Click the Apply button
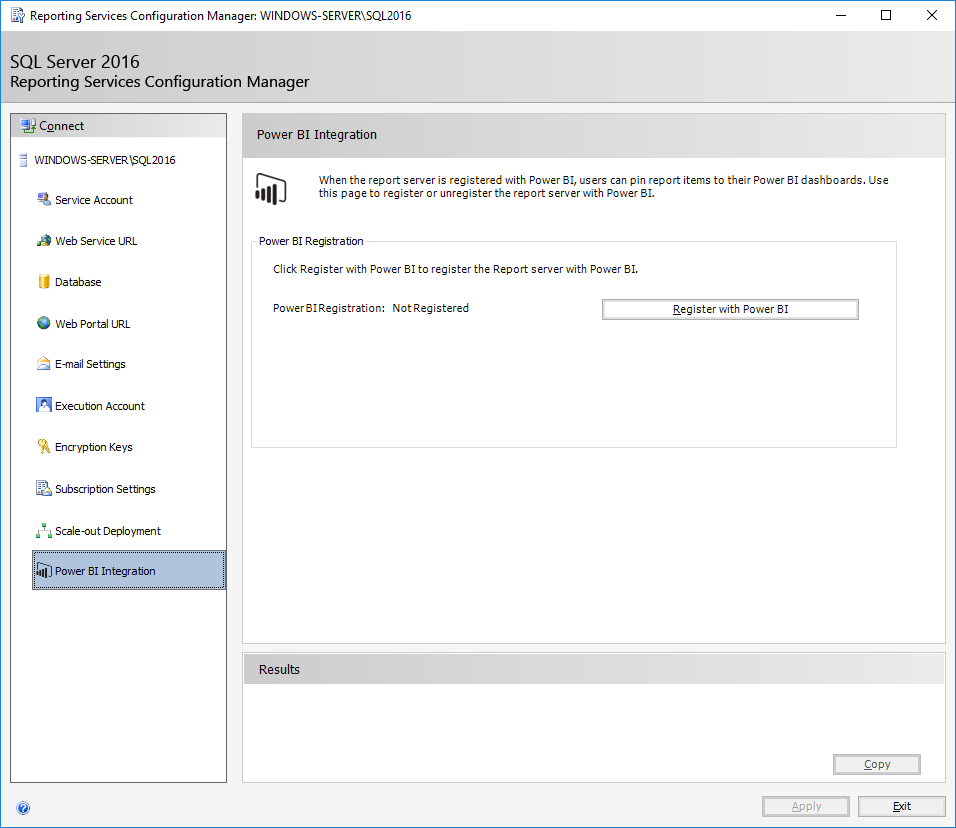This screenshot has width=956, height=828. pyautogui.click(x=806, y=806)
